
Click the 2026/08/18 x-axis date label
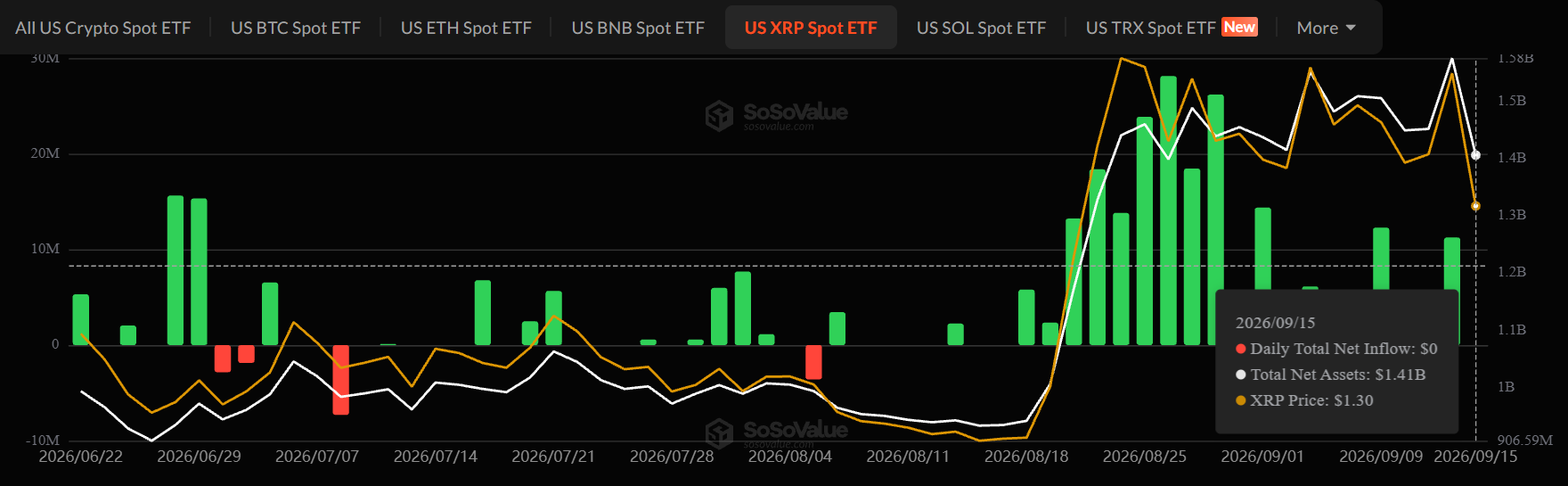[x=1026, y=457]
